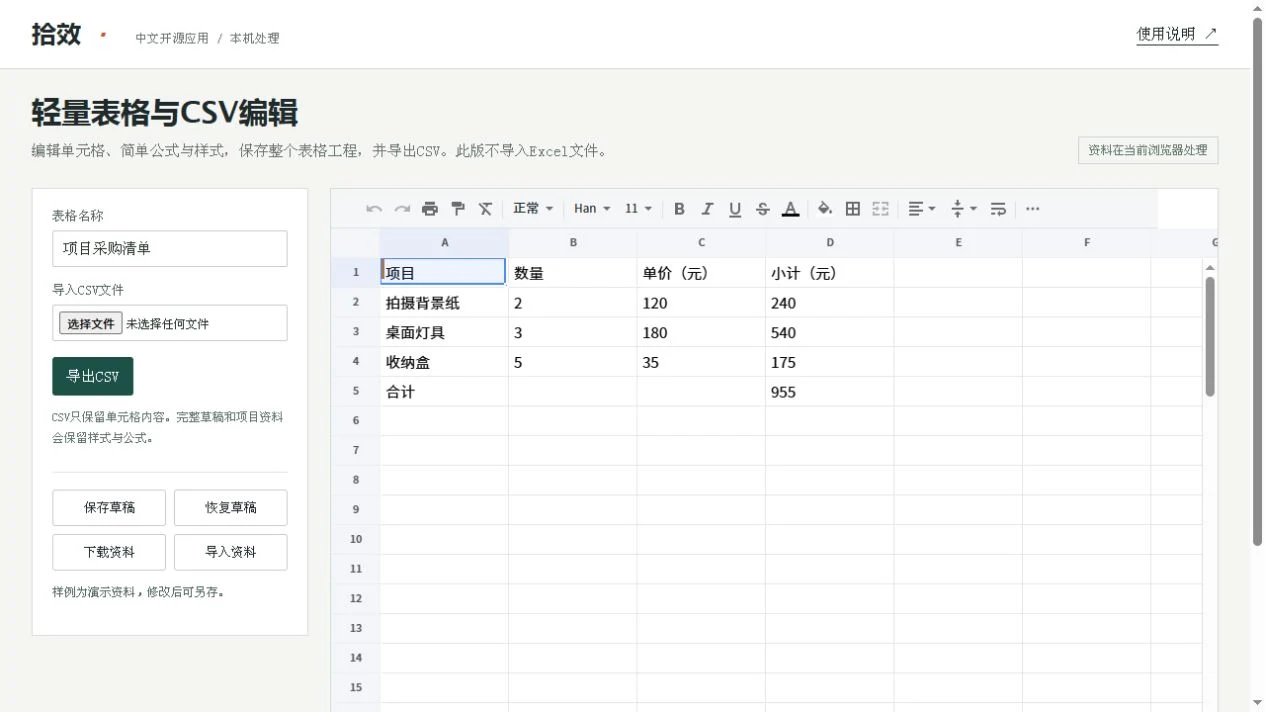Select row 10 header
Image resolution: width=1265 pixels, height=712 pixels.
click(x=355, y=539)
